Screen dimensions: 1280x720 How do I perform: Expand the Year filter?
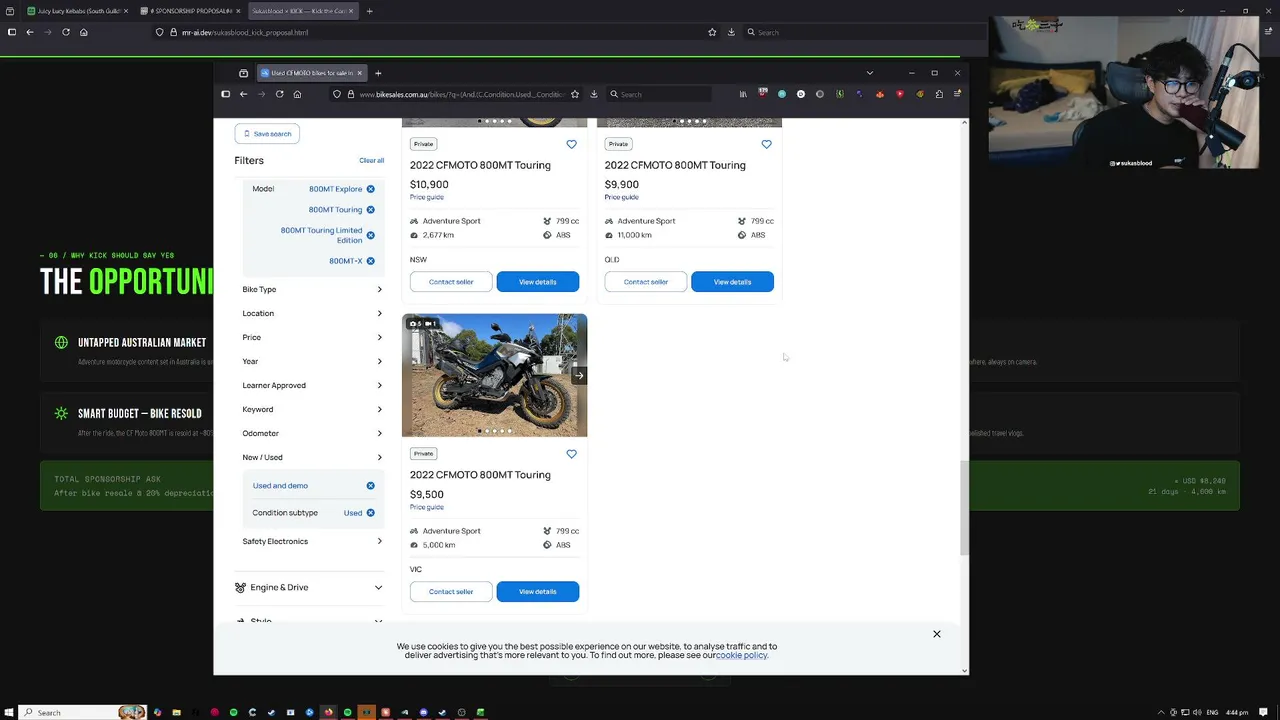(312, 362)
